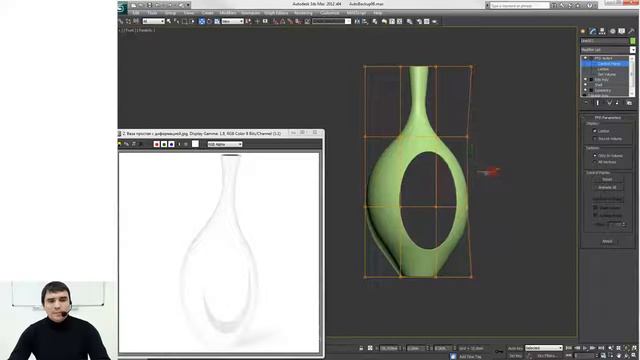Click the object color swatch by name field
The image size is (640, 360).
point(633,41)
